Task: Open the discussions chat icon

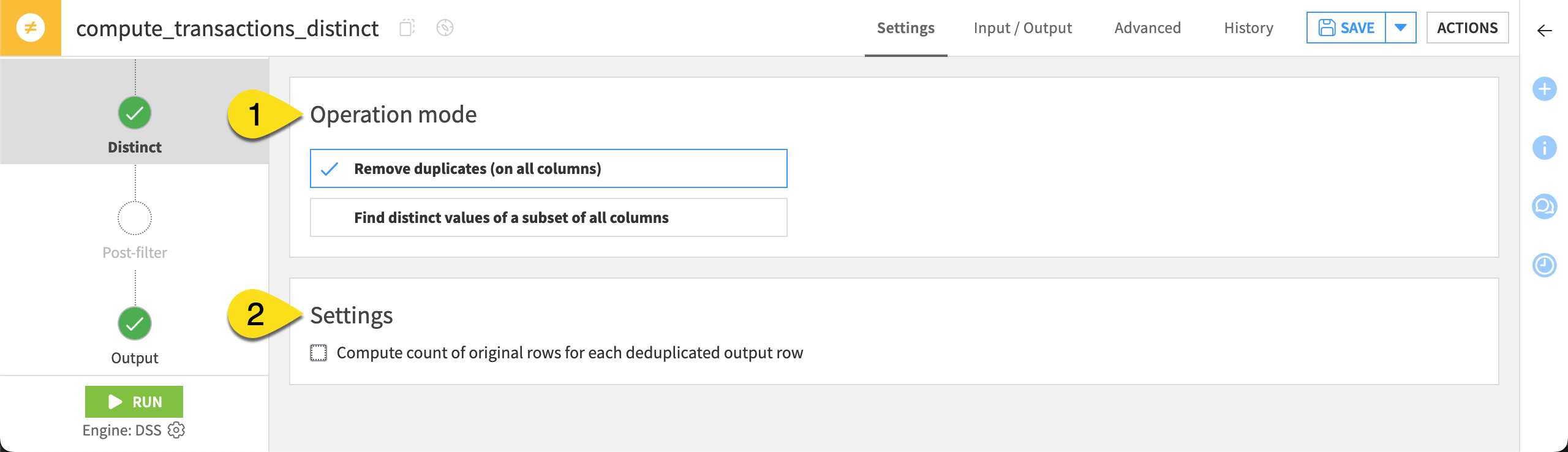Action: pyautogui.click(x=1544, y=206)
